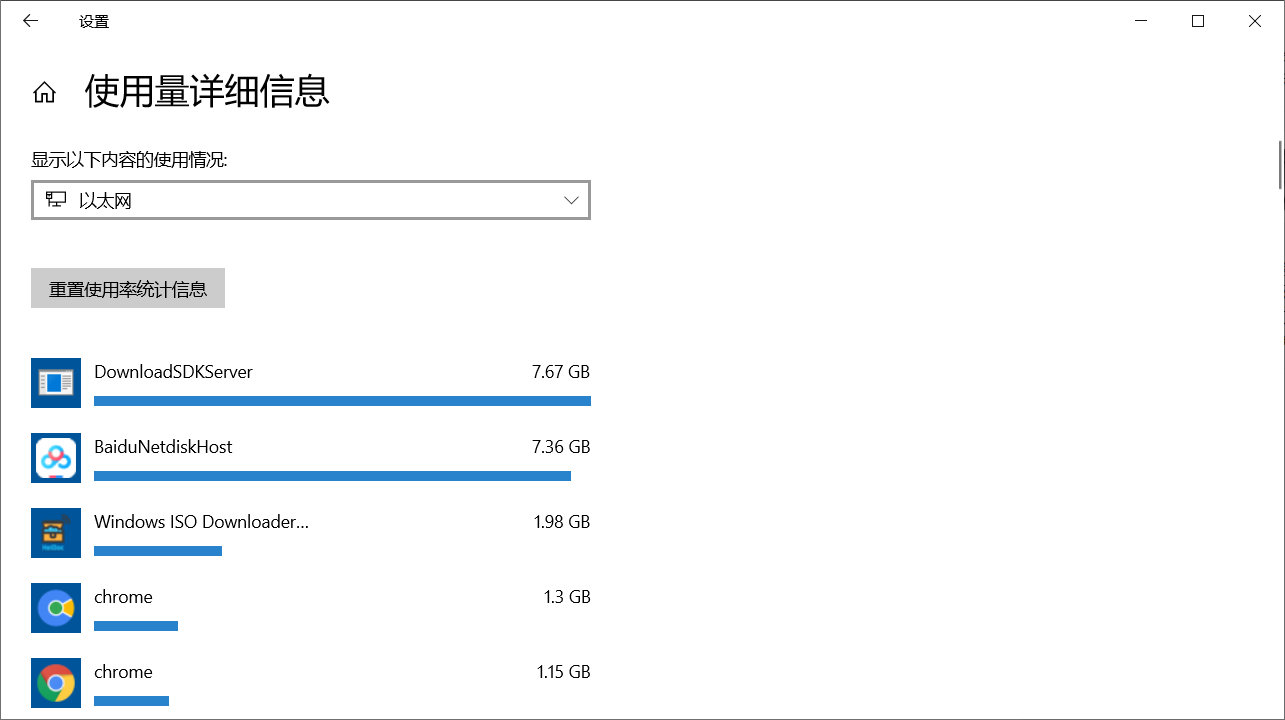Open the 以太网 network selection dropdown
This screenshot has height=720, width=1285.
[x=310, y=199]
